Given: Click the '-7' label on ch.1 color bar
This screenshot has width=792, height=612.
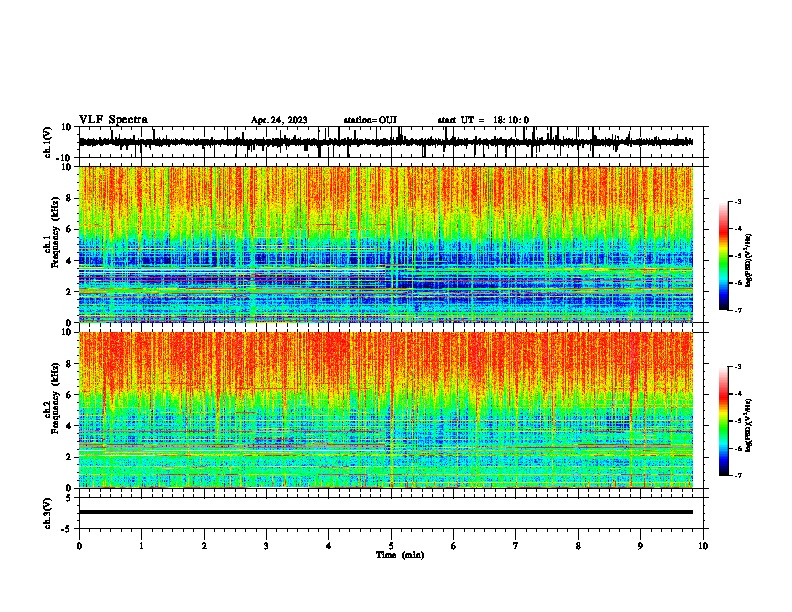Looking at the screenshot, I should tap(738, 311).
